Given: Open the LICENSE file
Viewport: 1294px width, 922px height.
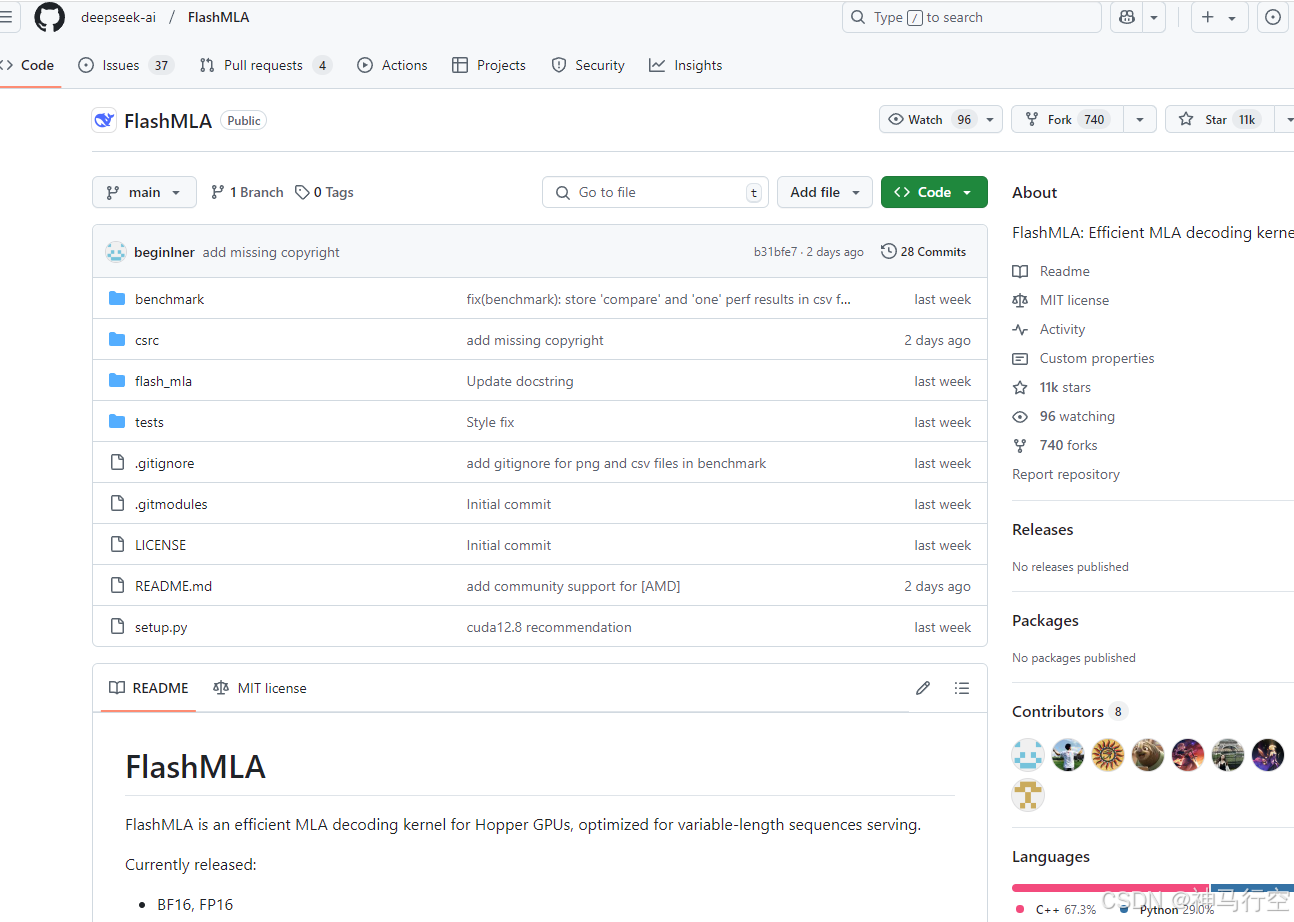Looking at the screenshot, I should pos(160,545).
